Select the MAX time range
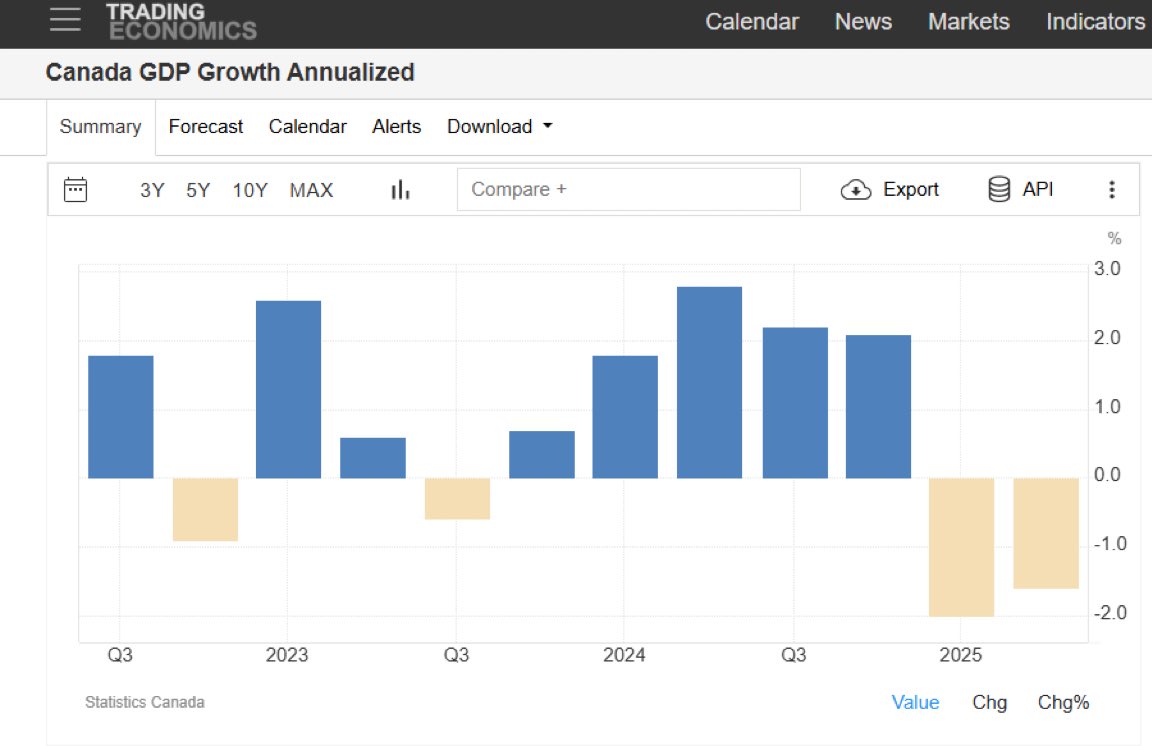1152x746 pixels. tap(312, 190)
